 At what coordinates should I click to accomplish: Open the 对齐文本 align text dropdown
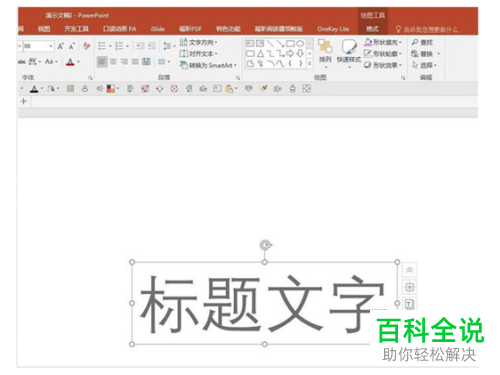(199, 54)
